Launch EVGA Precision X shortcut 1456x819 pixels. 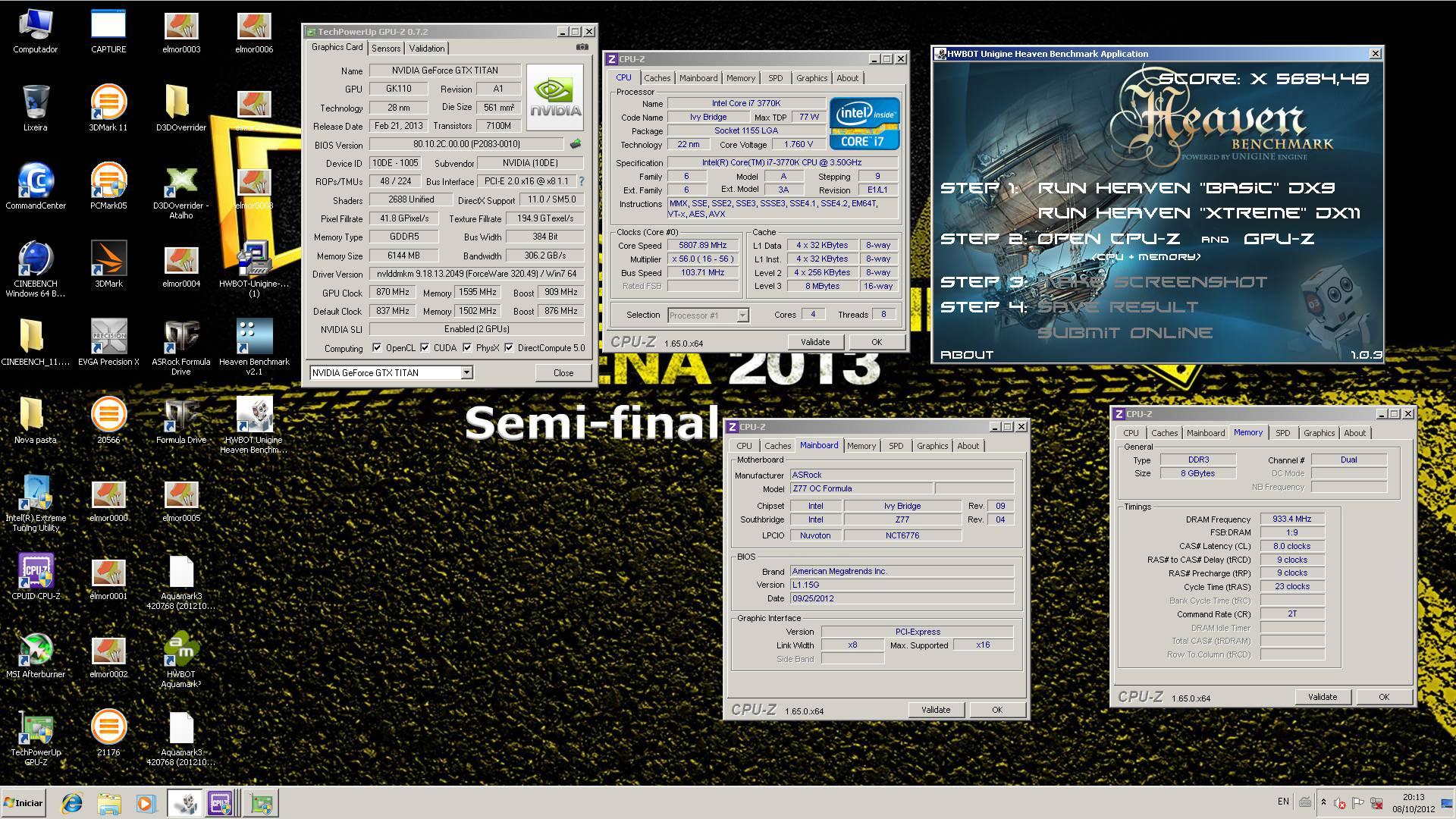108,343
